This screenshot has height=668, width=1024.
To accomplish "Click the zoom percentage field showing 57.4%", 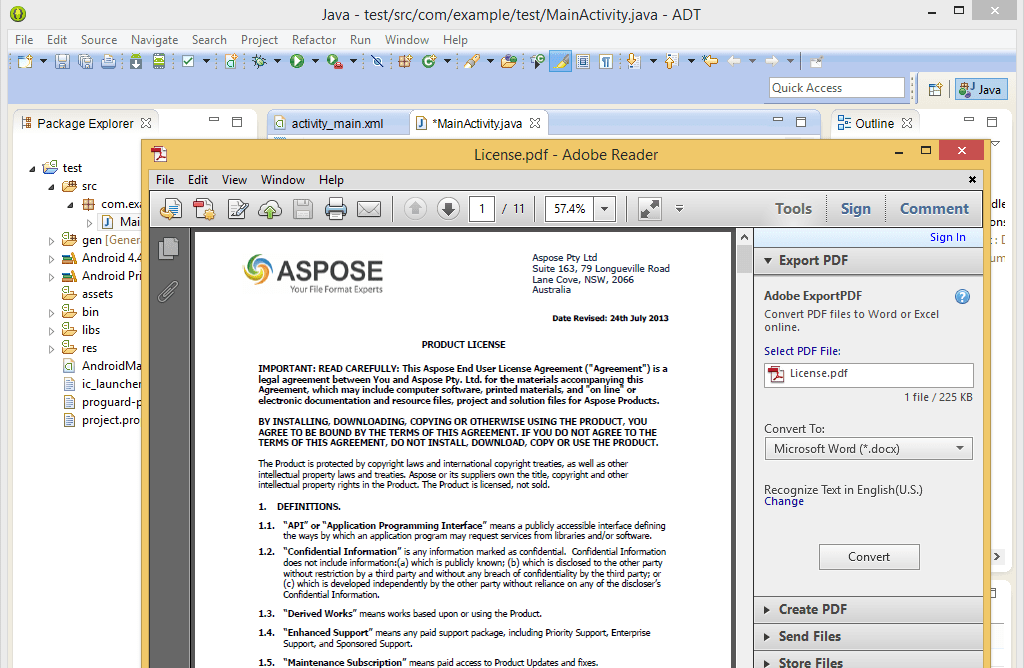I will click(x=569, y=209).
